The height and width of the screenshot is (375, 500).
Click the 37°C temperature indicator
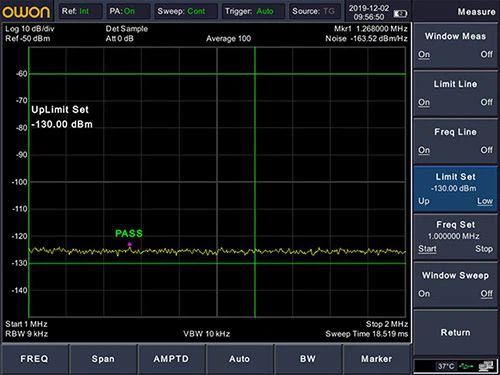click(446, 366)
